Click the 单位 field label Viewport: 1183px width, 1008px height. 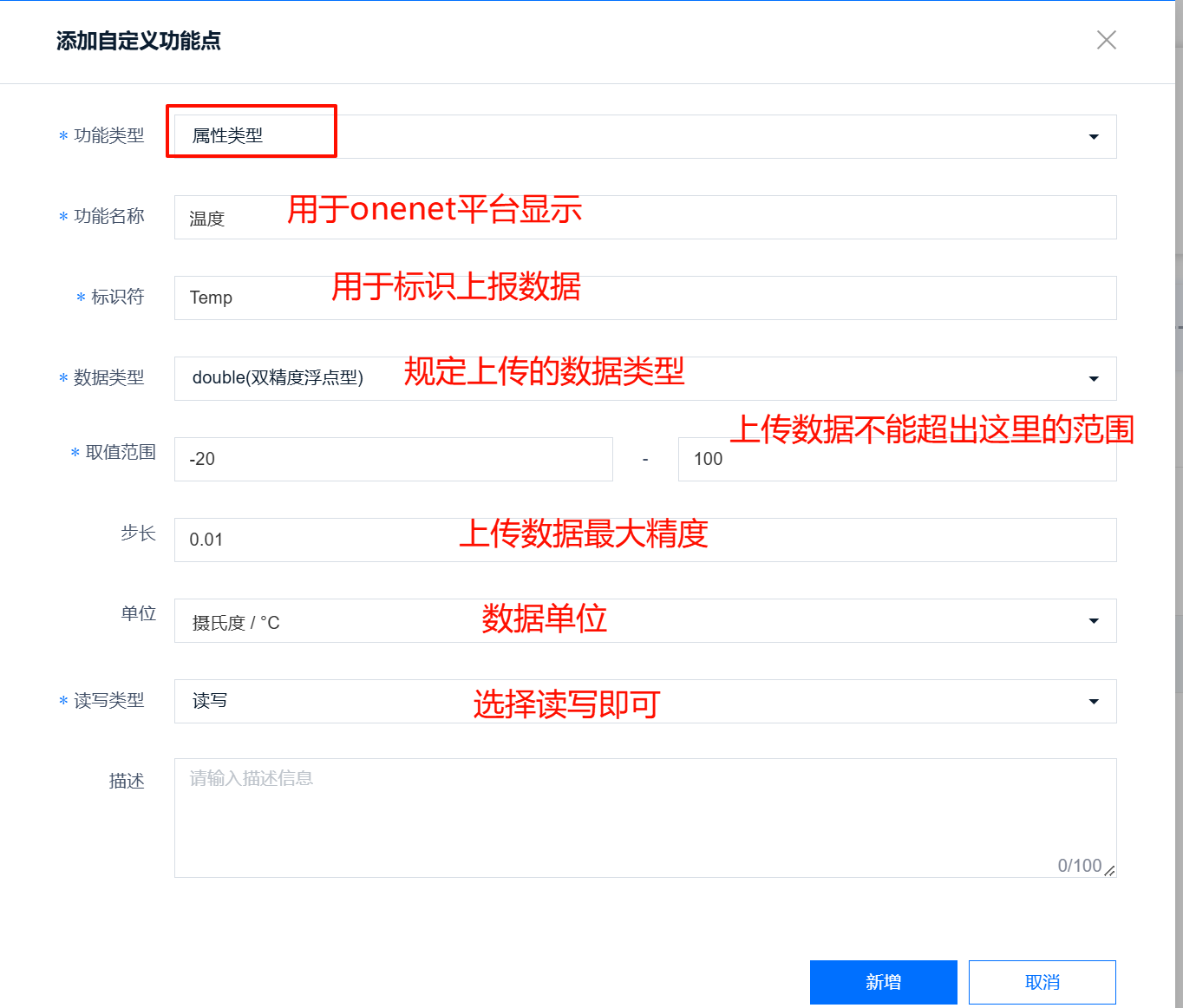(138, 613)
